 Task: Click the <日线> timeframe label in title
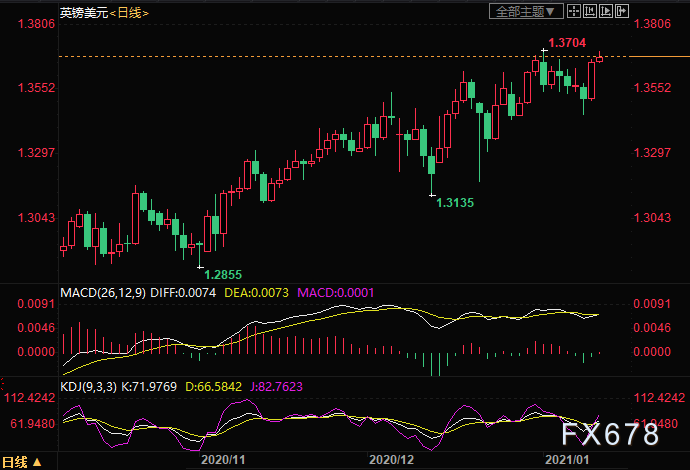tap(129, 13)
